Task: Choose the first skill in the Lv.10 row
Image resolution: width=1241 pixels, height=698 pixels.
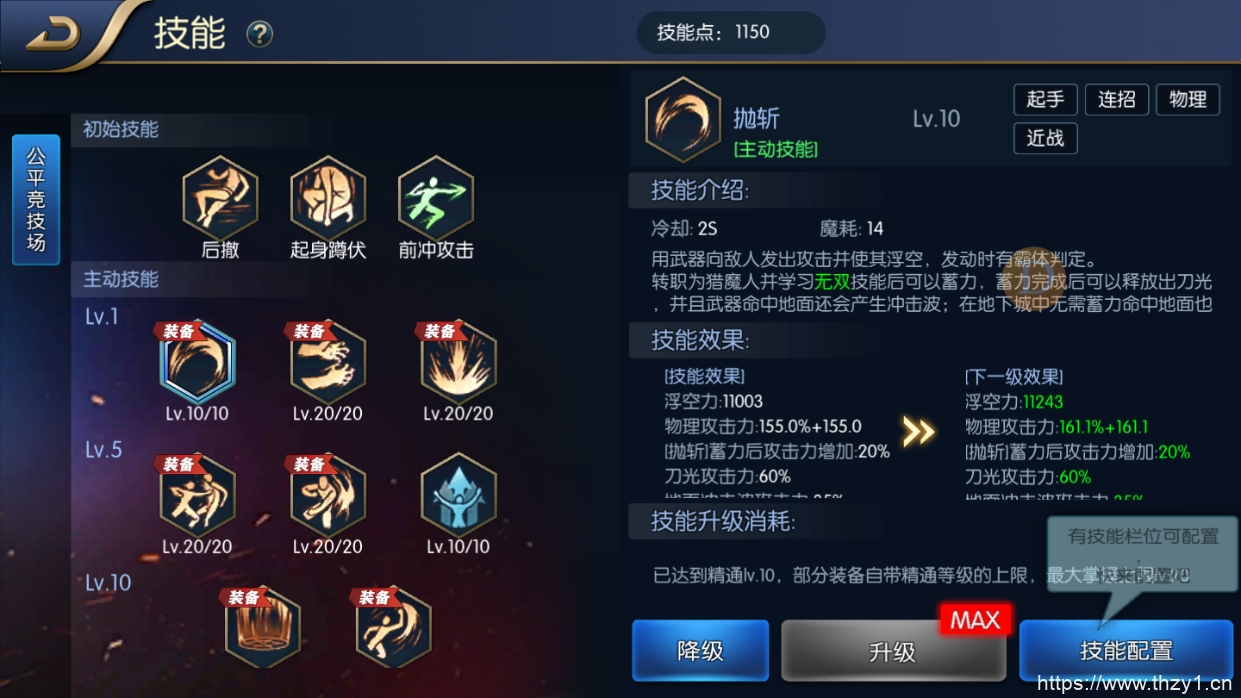Action: [262, 628]
